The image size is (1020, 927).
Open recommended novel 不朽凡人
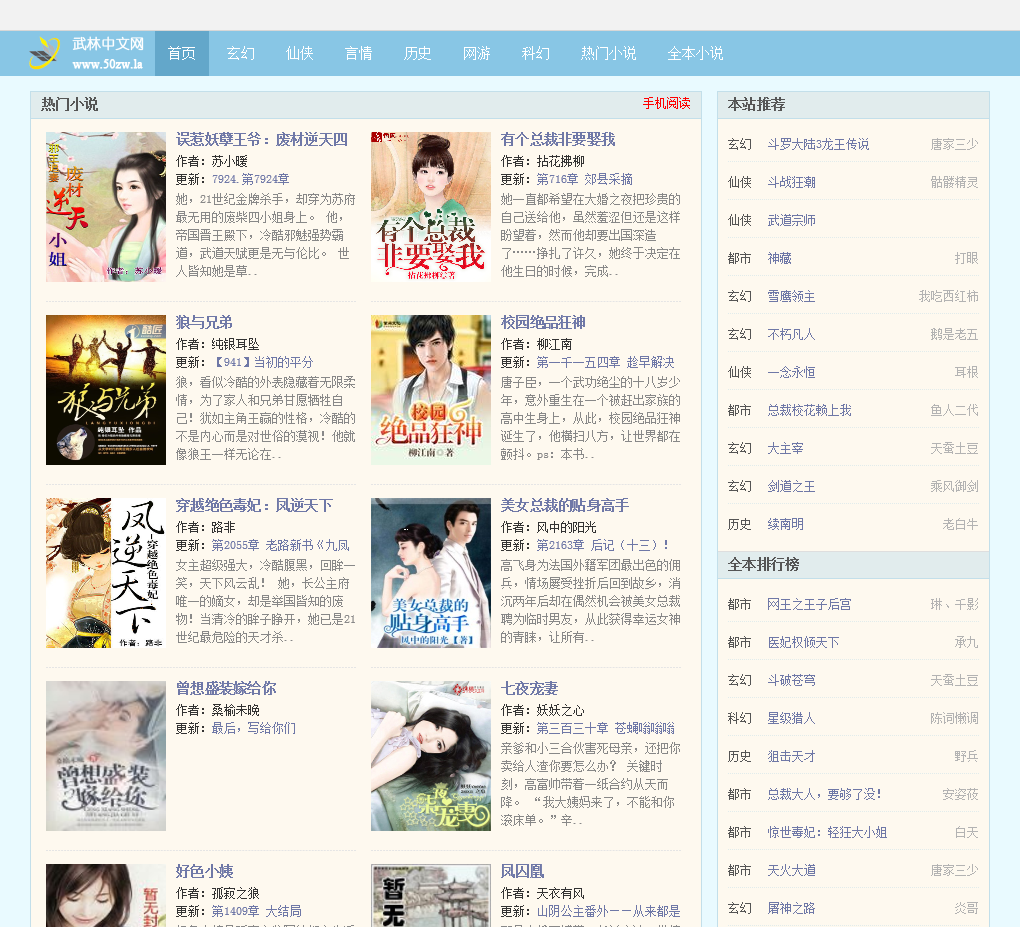[792, 334]
